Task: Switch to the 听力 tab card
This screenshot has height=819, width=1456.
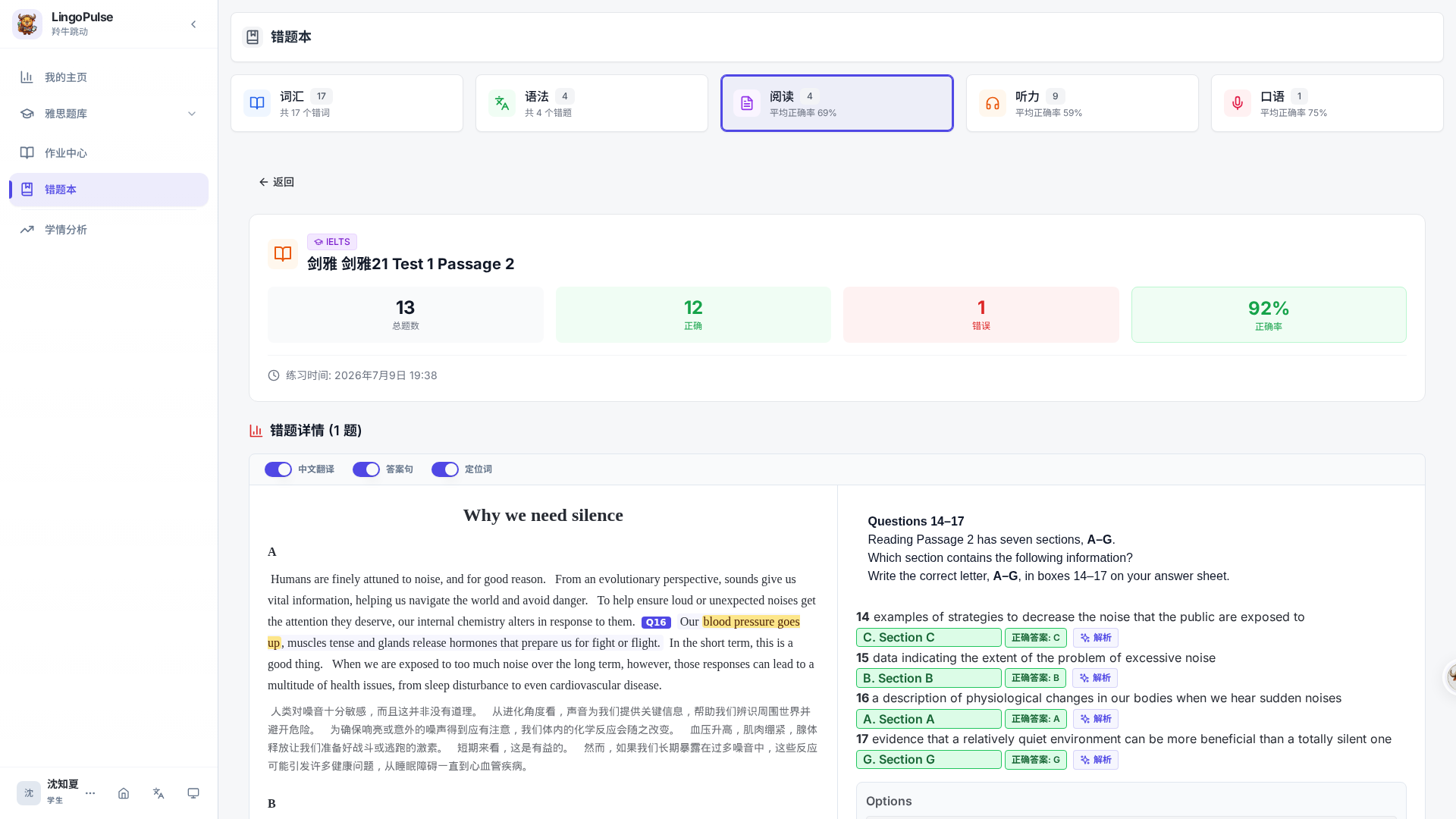Action: [x=1082, y=103]
